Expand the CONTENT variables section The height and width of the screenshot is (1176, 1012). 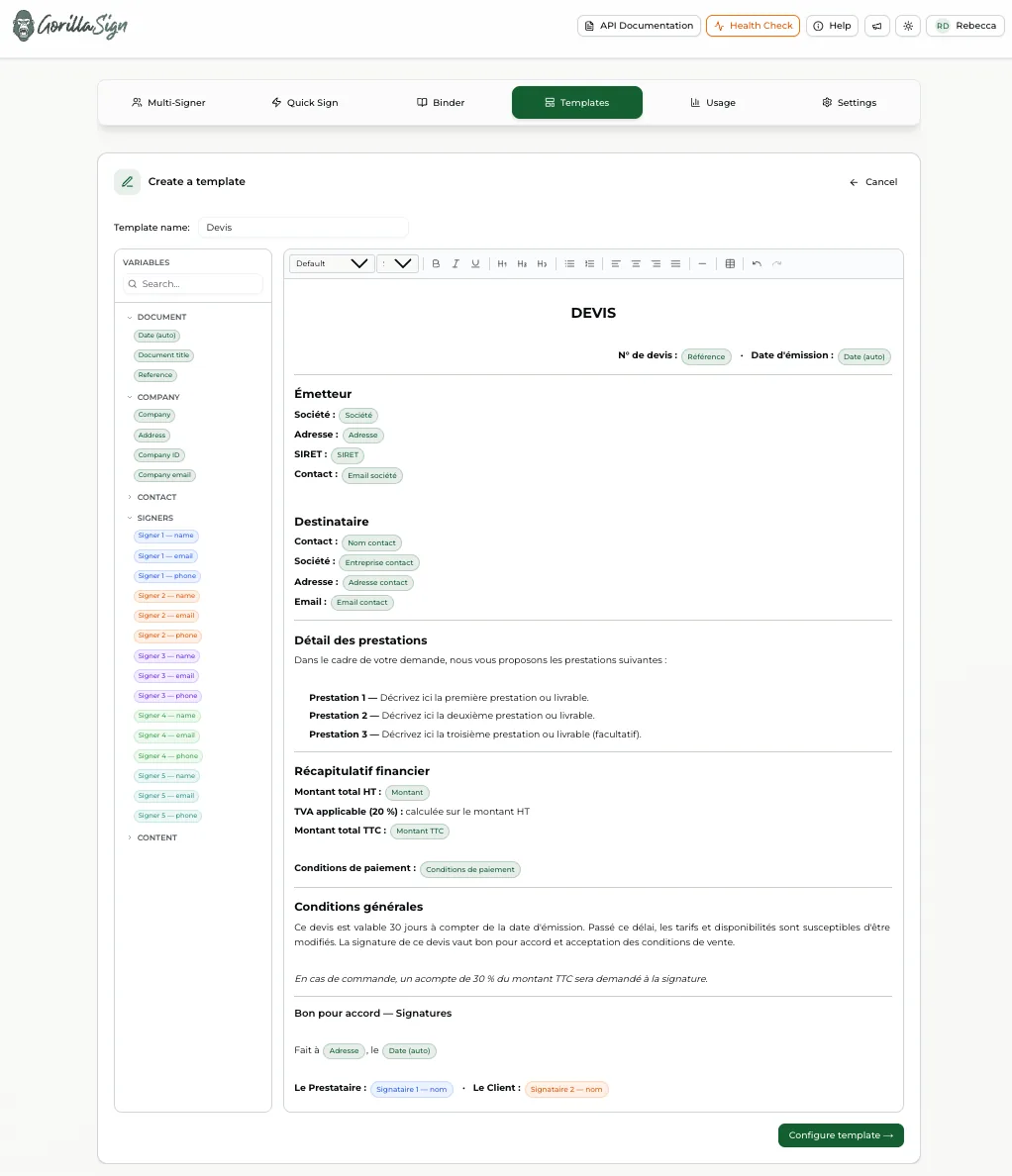coord(155,837)
